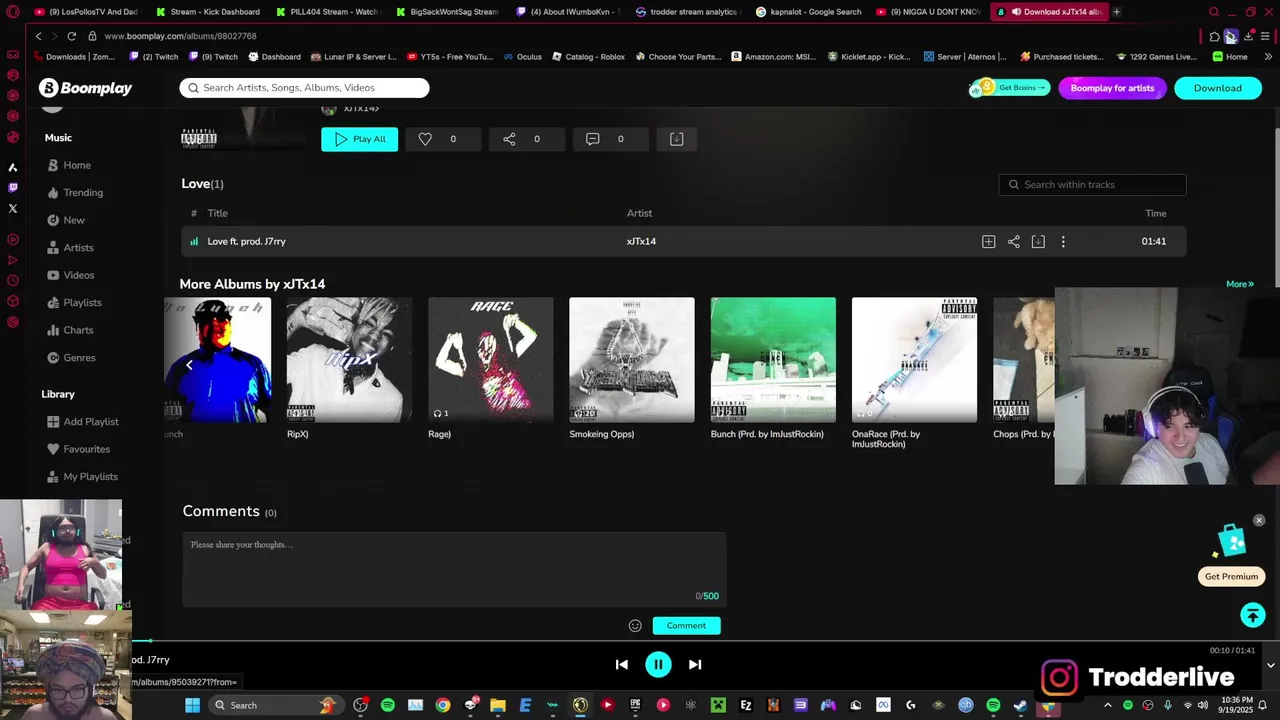Add Love track to playlist plus icon
Image resolution: width=1280 pixels, height=720 pixels.
coord(988,241)
